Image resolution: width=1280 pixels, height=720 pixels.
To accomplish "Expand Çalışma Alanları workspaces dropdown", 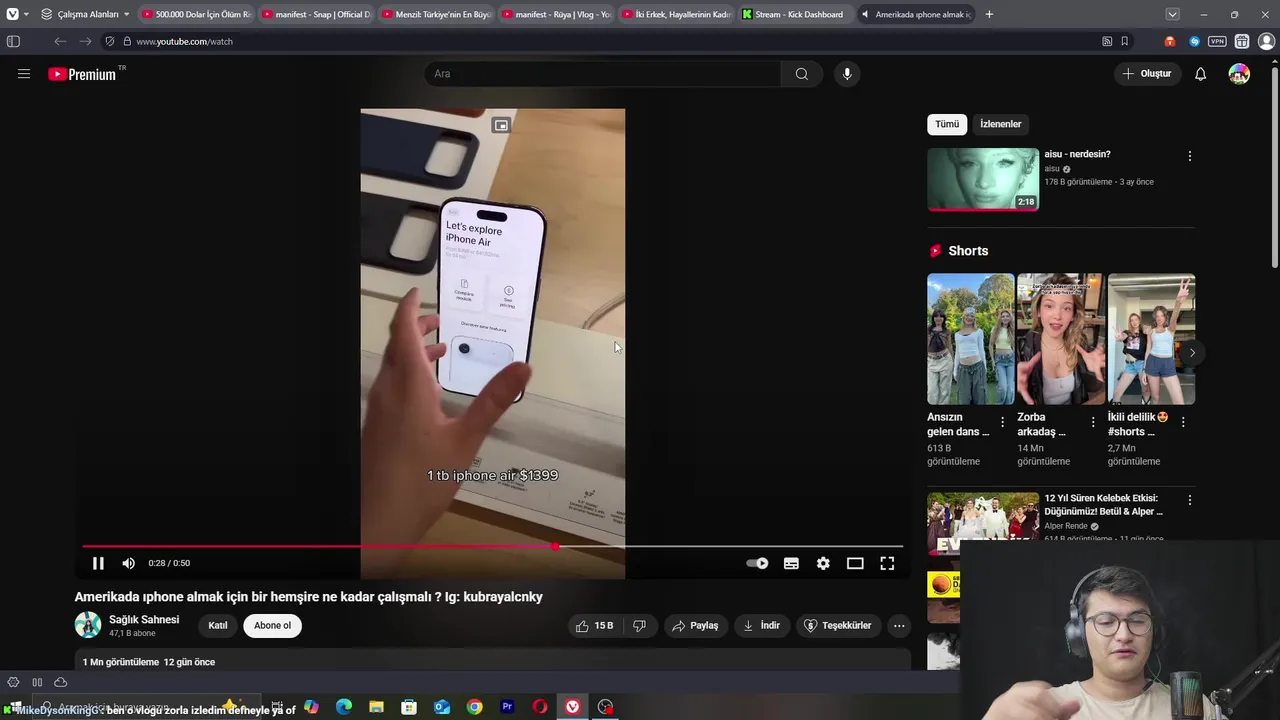I will pyautogui.click(x=85, y=14).
